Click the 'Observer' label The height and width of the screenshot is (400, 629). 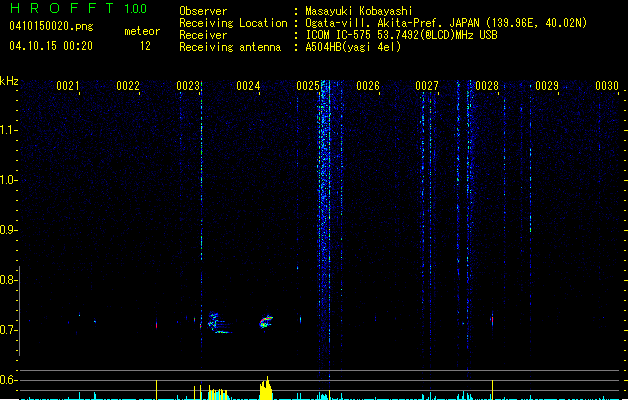[203, 11]
